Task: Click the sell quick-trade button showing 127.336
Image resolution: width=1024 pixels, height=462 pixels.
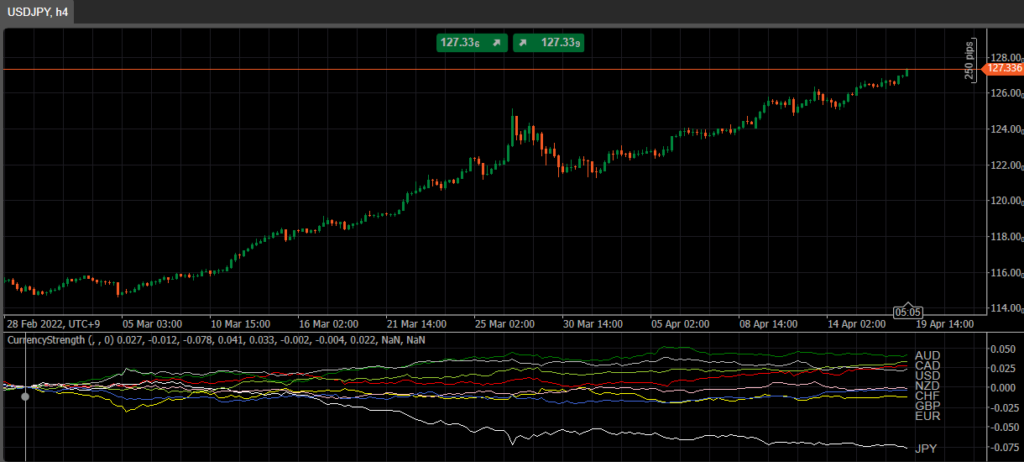Action: 472,43
